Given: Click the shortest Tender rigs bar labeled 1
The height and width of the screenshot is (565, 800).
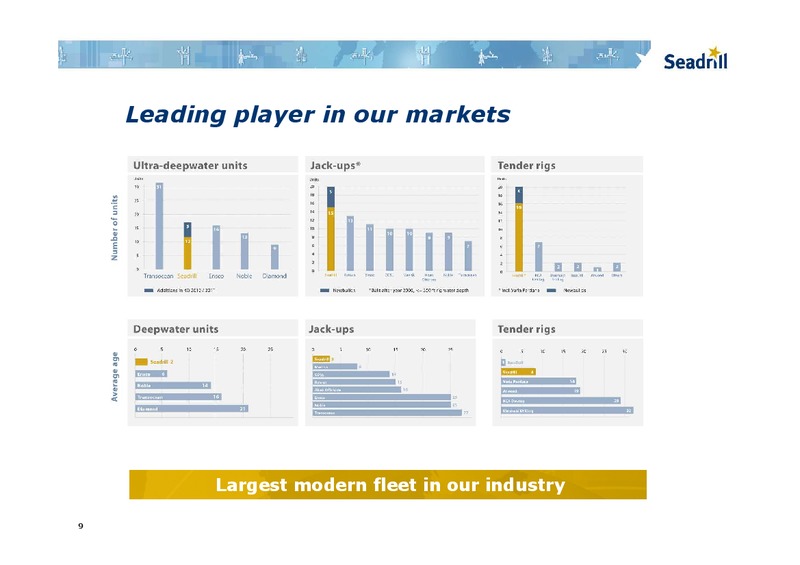Looking at the screenshot, I should 597,269.
